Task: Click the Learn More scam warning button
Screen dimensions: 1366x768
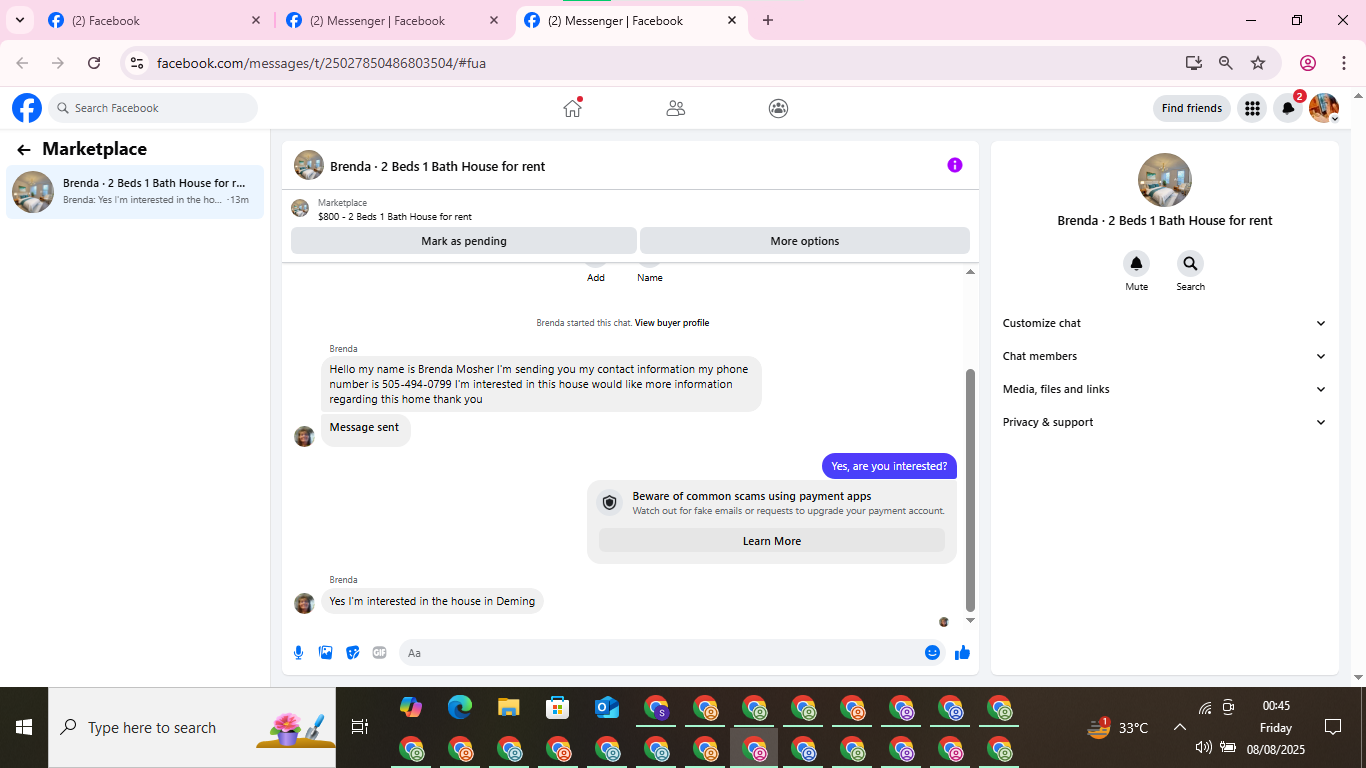Action: [x=772, y=541]
